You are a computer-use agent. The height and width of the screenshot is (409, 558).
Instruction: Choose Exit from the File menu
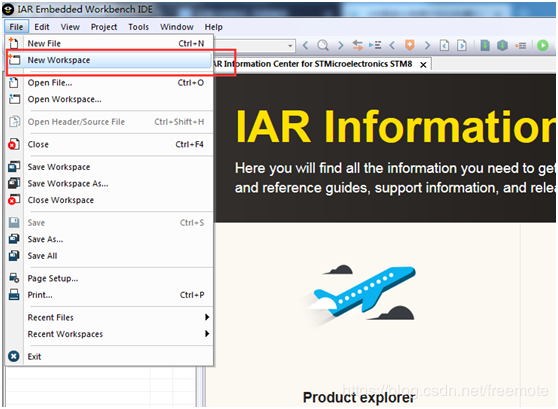110,356
